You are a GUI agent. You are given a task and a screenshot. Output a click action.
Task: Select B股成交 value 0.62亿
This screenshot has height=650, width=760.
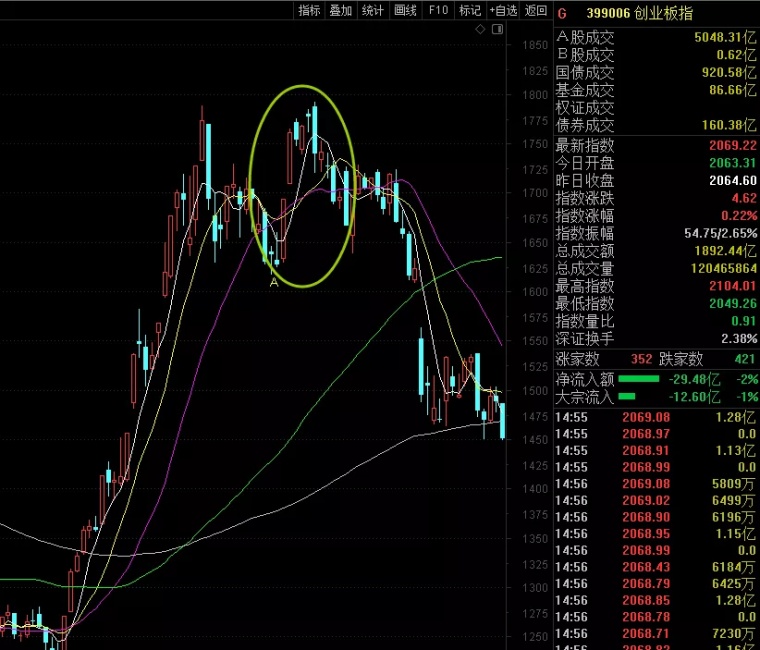[x=736, y=55]
